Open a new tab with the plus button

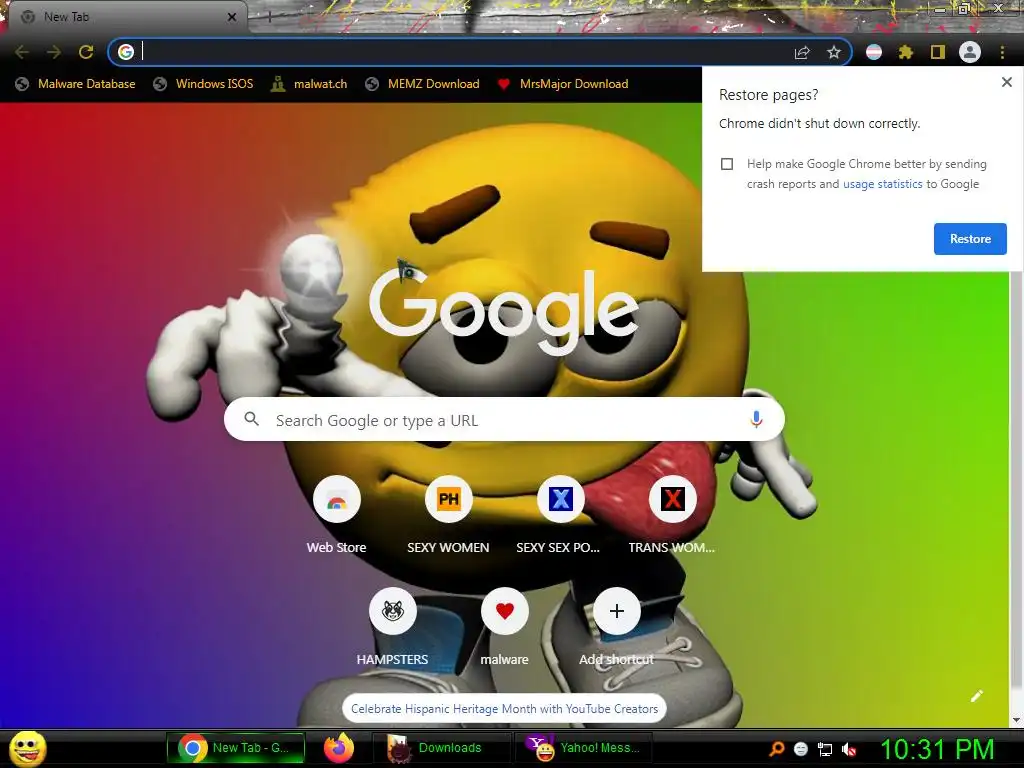(269, 18)
